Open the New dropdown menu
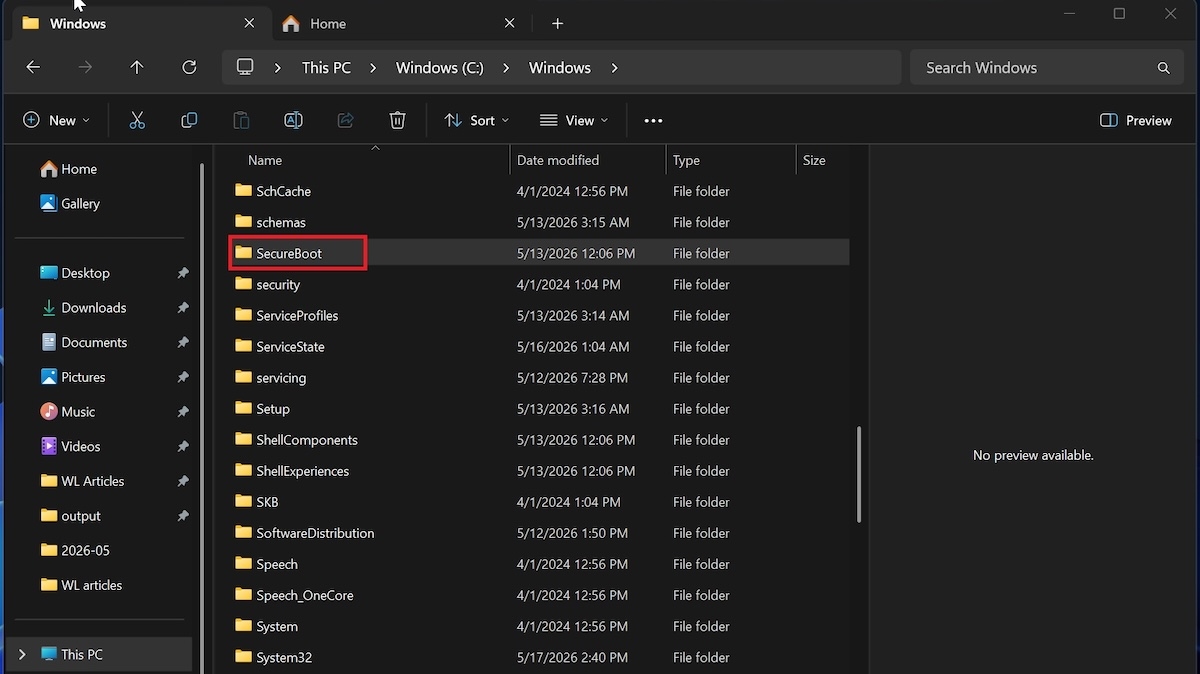1200x674 pixels. click(56, 120)
